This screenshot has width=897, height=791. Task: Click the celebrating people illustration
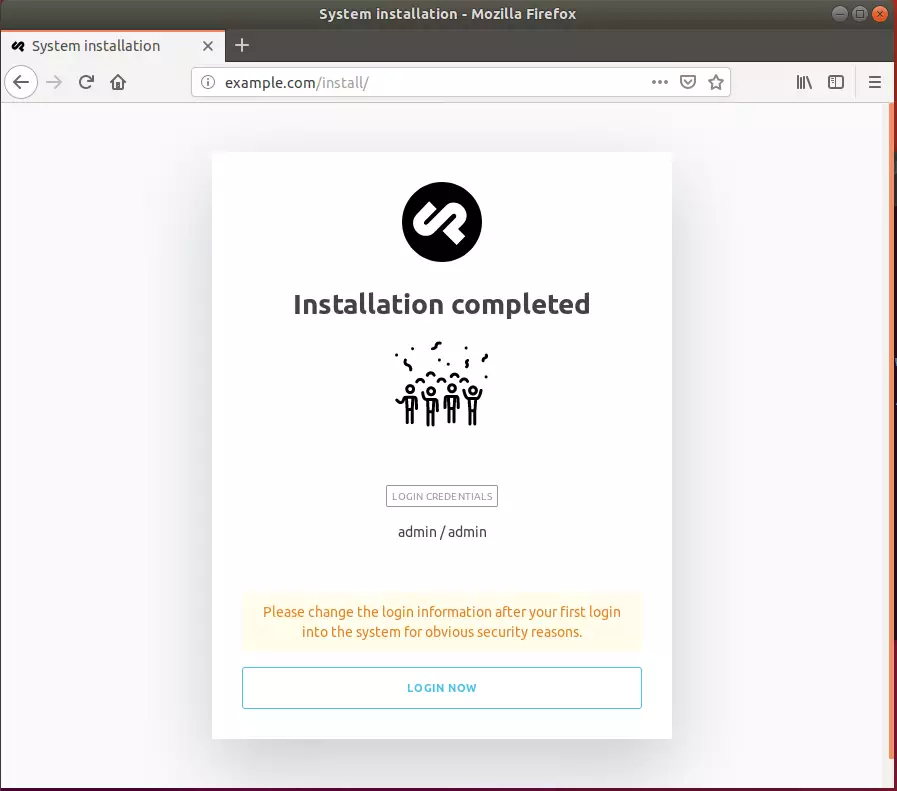(x=442, y=383)
